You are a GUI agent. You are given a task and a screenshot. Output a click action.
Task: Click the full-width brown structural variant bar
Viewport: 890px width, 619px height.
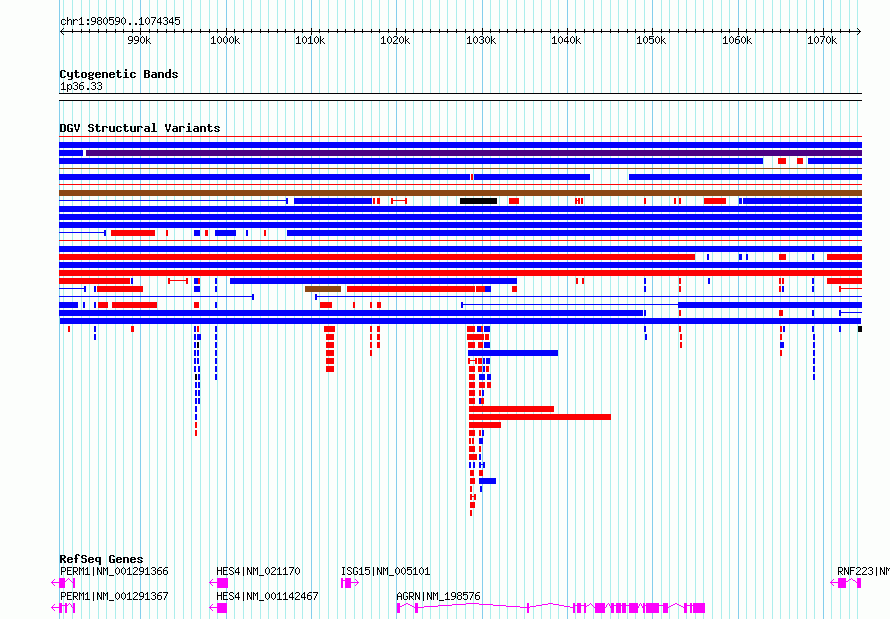[460, 193]
